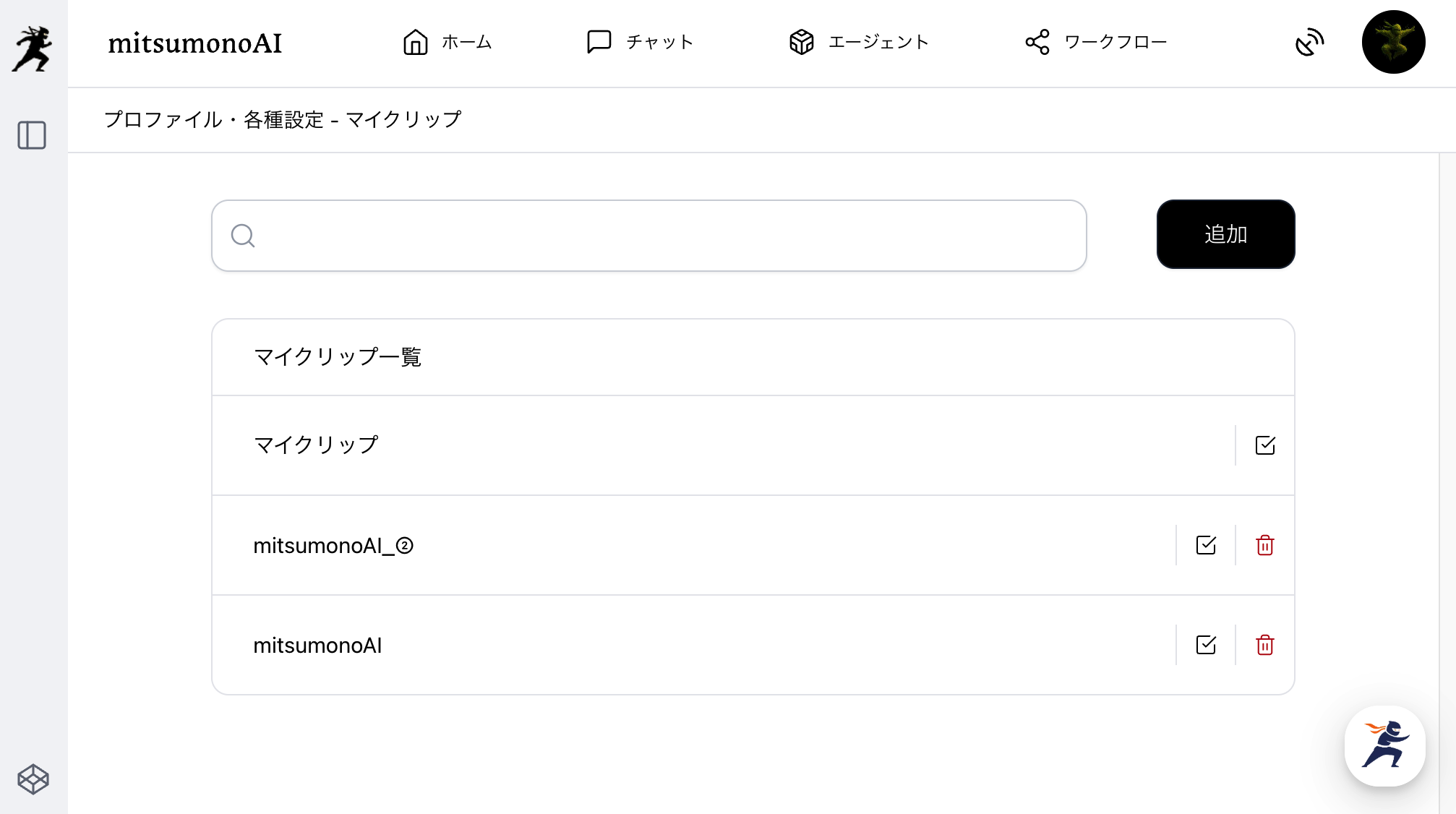Go to ホーム in navigation

[x=447, y=42]
